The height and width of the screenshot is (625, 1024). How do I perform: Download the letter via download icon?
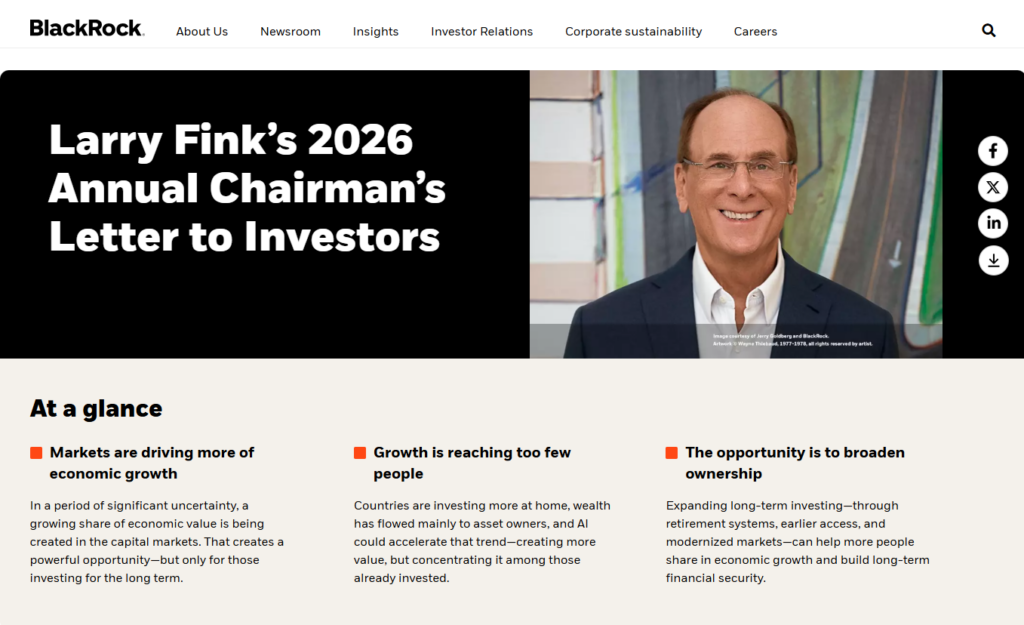pos(993,260)
